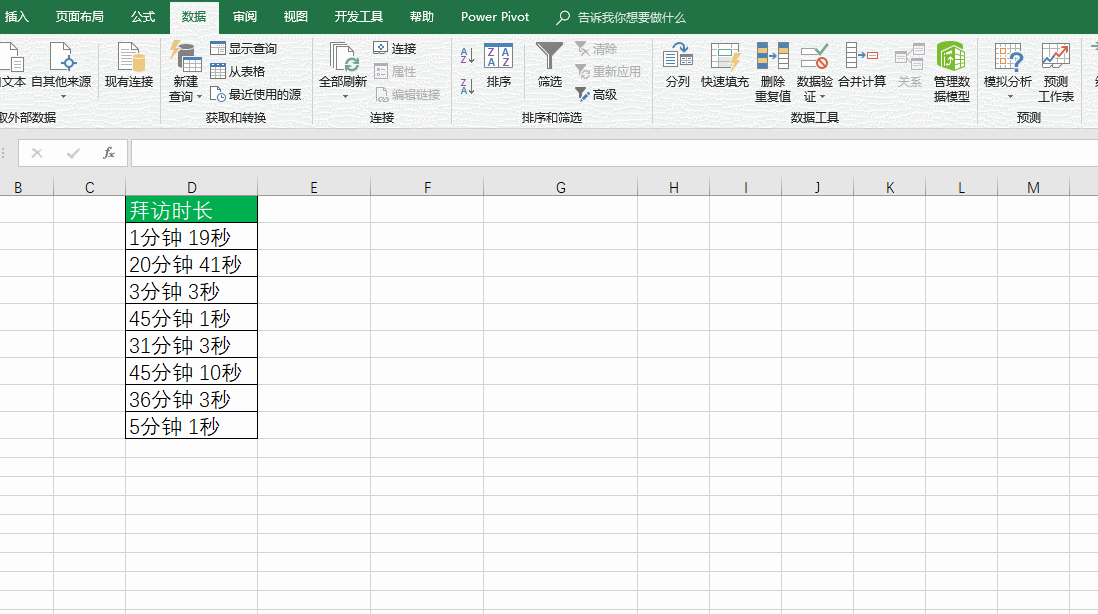Select column M header
This screenshot has width=1098, height=614.
1033,187
